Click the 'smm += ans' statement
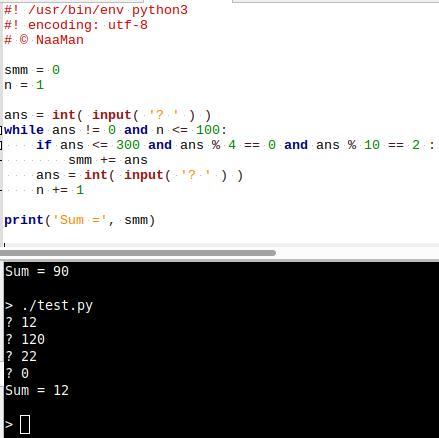This screenshot has height=438, width=439. (108, 160)
